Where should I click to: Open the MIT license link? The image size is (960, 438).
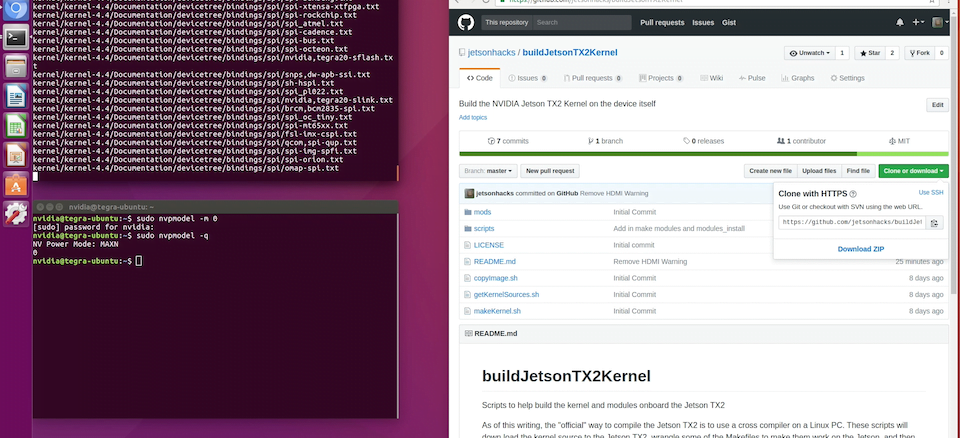[899, 141]
